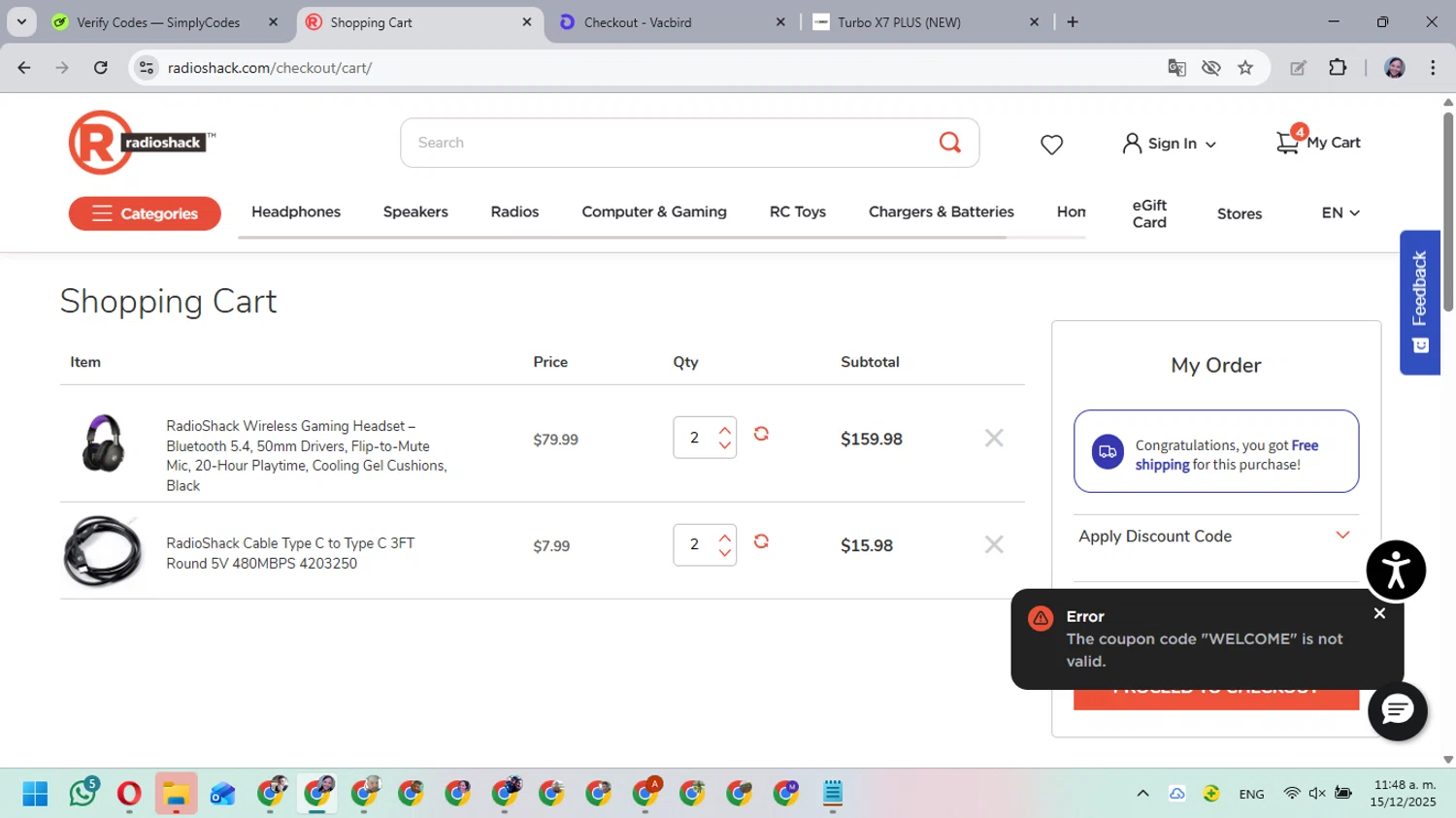Click the category navigation horizontal scrollbar

pos(621,237)
